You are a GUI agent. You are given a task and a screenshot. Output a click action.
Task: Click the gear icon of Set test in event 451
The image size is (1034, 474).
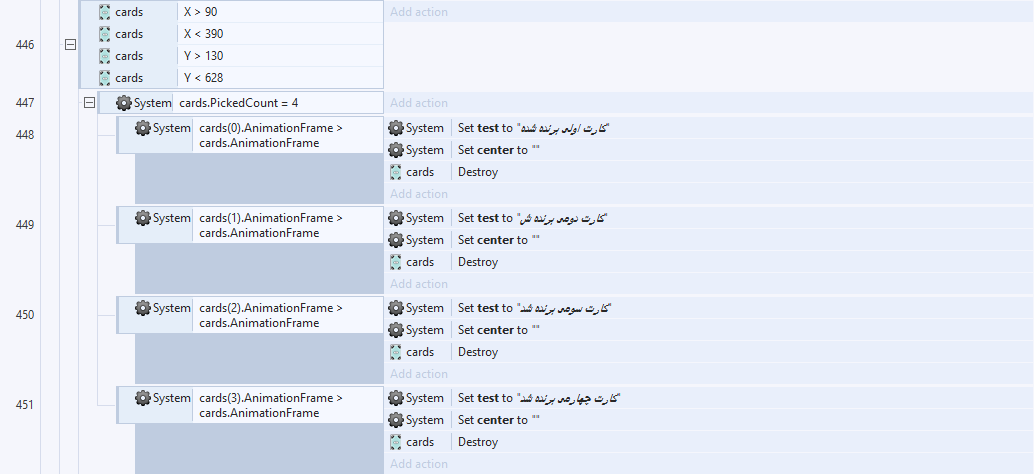point(396,398)
